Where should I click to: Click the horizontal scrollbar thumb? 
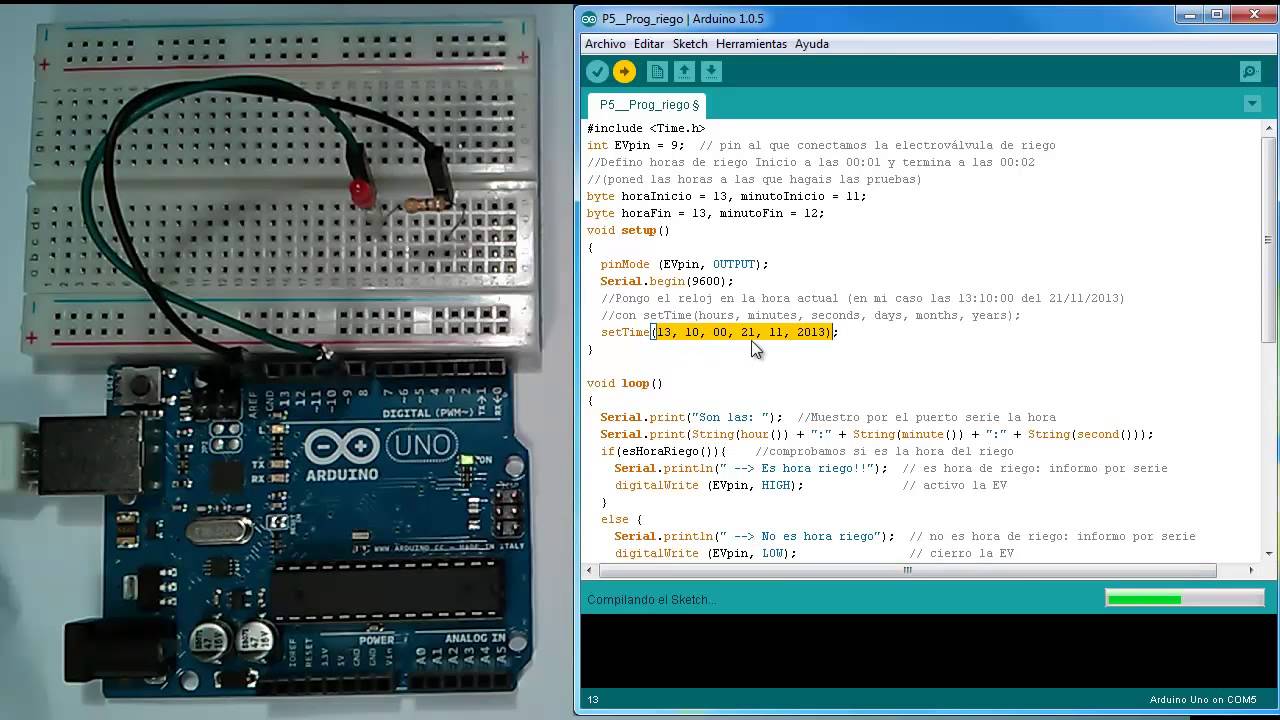click(907, 570)
